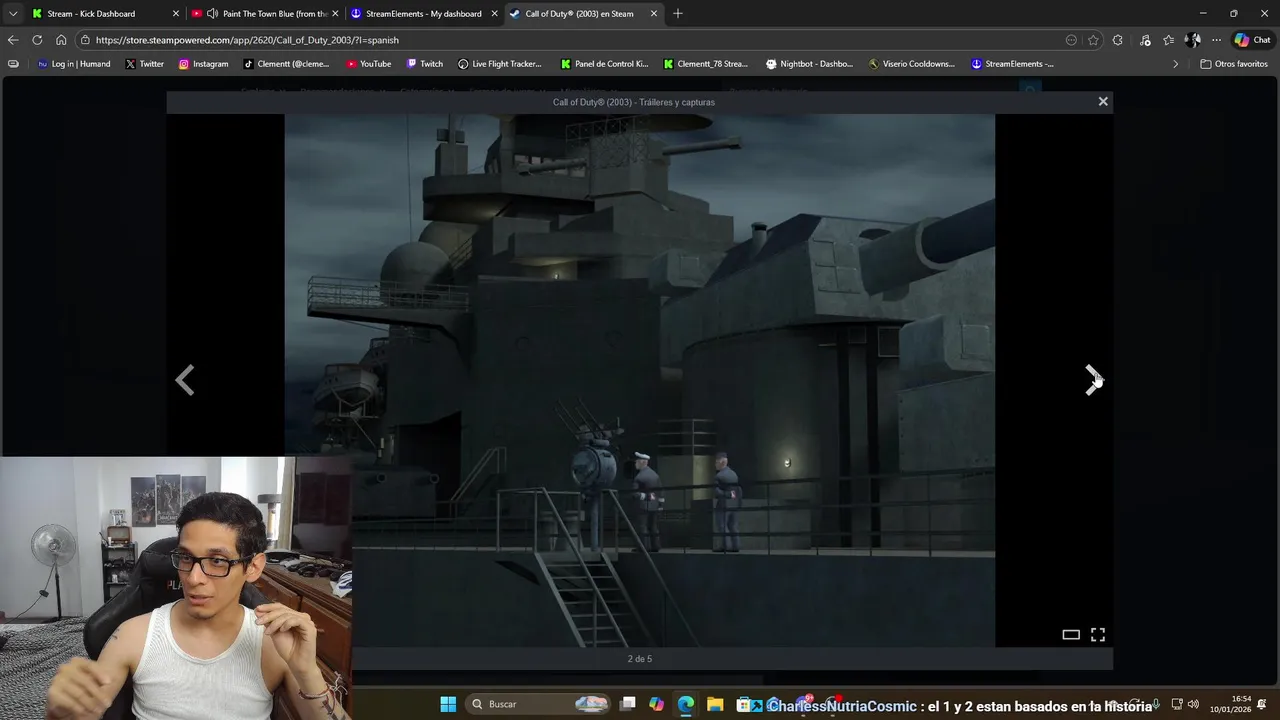Screen dimensions: 1280x720
Task: Open taskbar clock showing 16:54
Action: [1232, 704]
